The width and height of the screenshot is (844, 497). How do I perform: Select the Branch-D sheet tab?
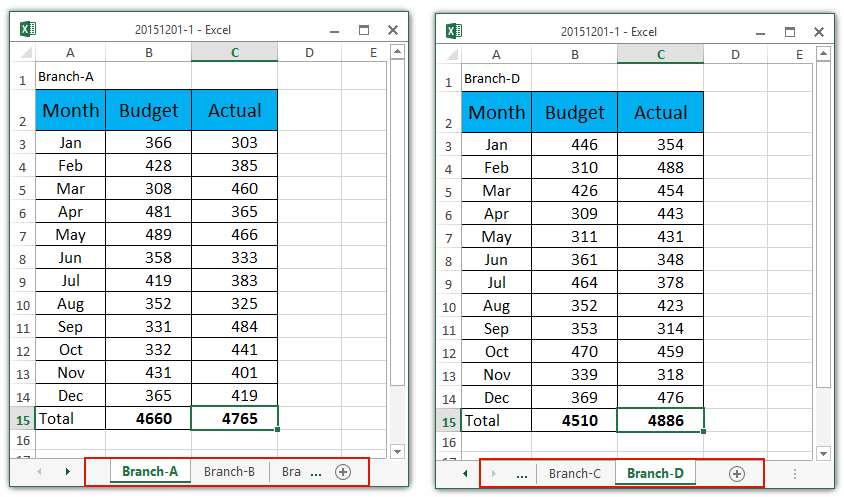(x=655, y=474)
